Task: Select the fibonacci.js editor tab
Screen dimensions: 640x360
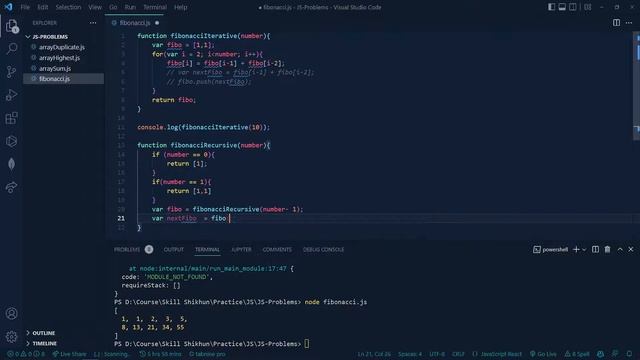Action: (x=135, y=23)
